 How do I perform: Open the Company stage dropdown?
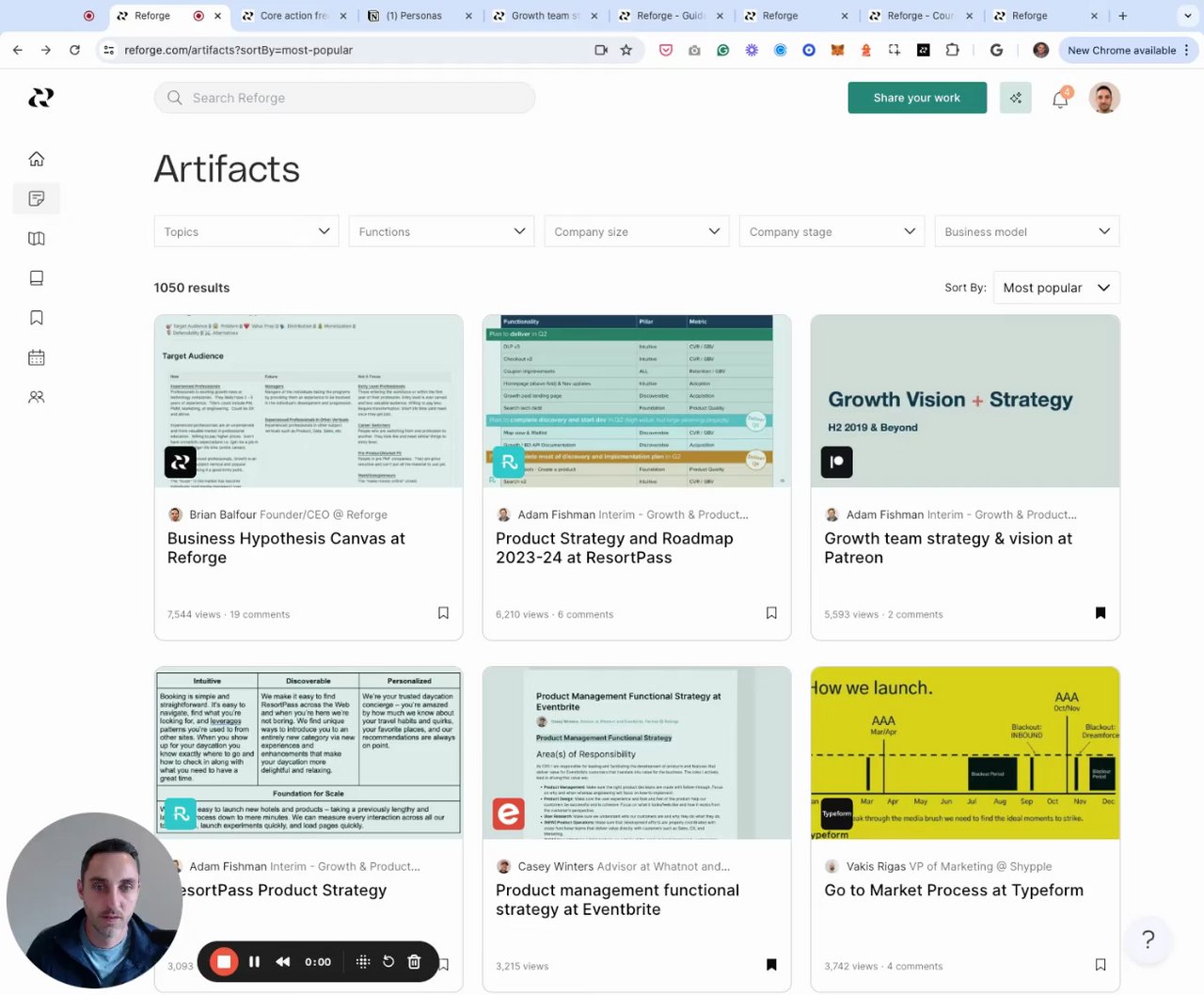click(x=832, y=231)
